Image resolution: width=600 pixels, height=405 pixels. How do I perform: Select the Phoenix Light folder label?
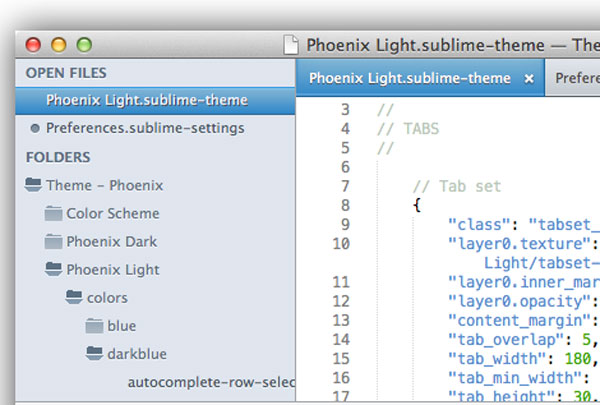(112, 270)
